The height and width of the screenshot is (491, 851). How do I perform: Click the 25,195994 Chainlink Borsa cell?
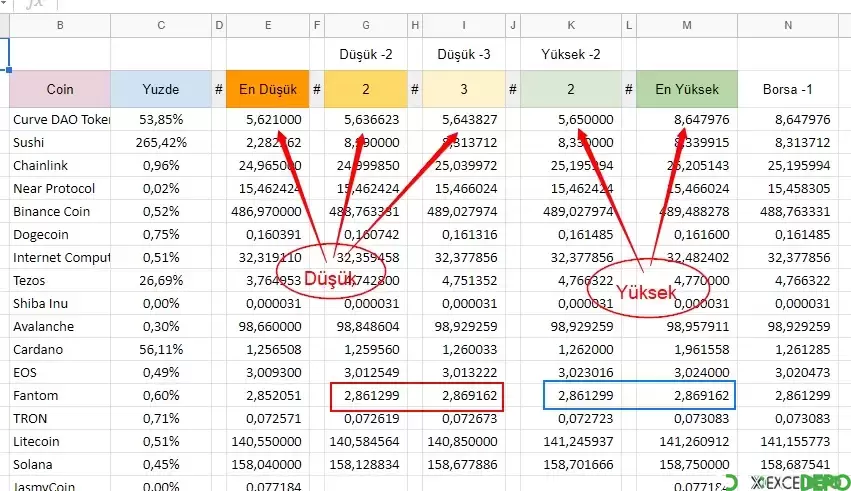[788, 165]
